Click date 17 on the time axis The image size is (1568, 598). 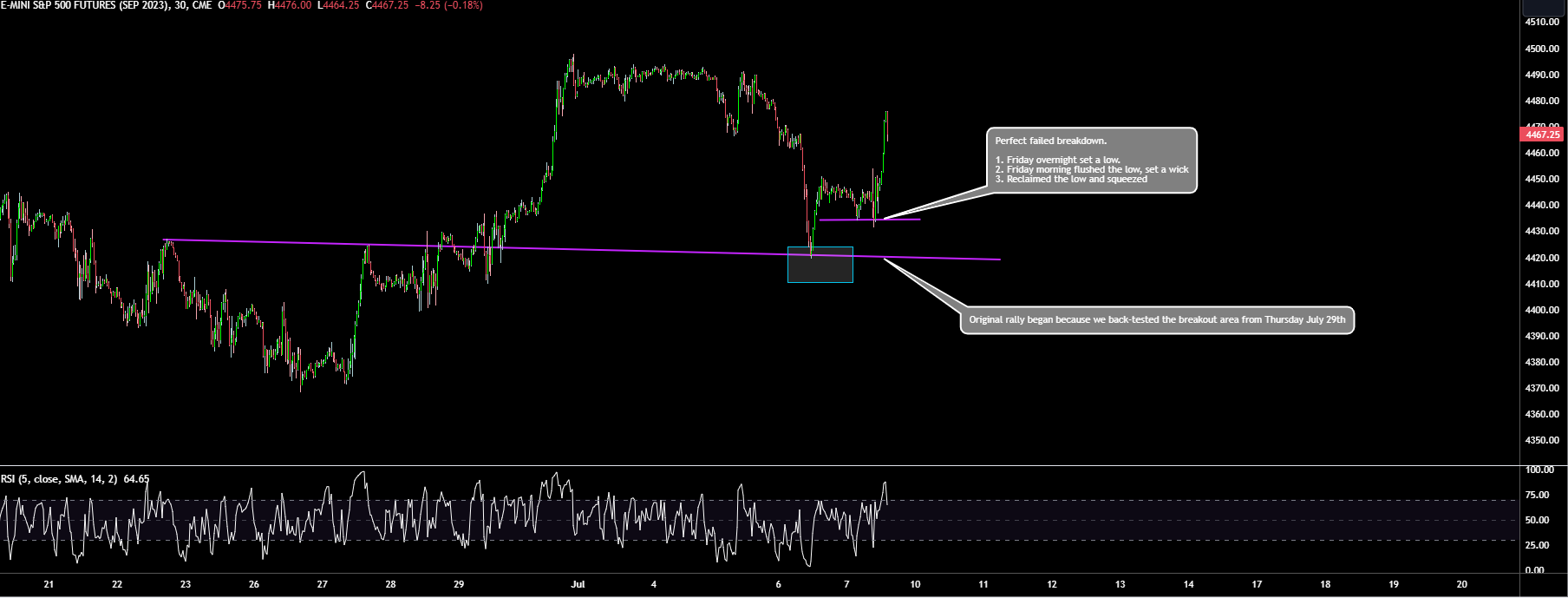click(x=1257, y=584)
